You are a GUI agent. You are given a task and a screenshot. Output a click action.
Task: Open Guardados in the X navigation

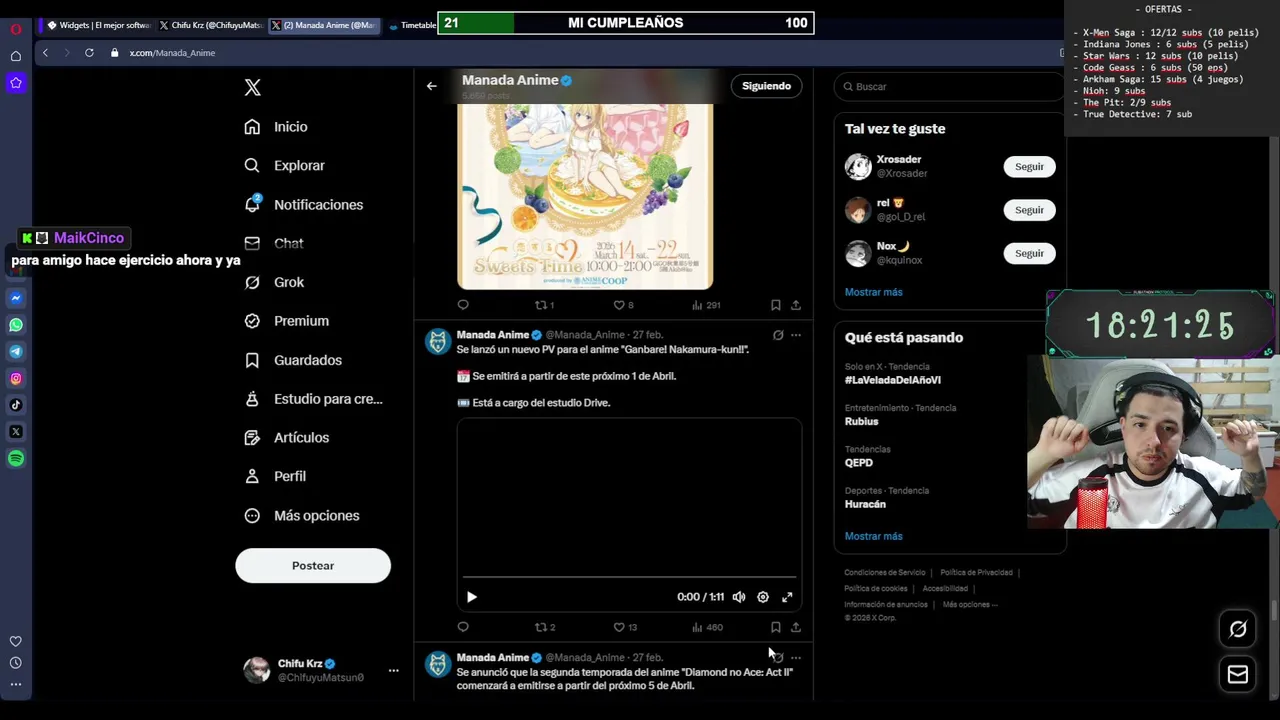[293, 360]
